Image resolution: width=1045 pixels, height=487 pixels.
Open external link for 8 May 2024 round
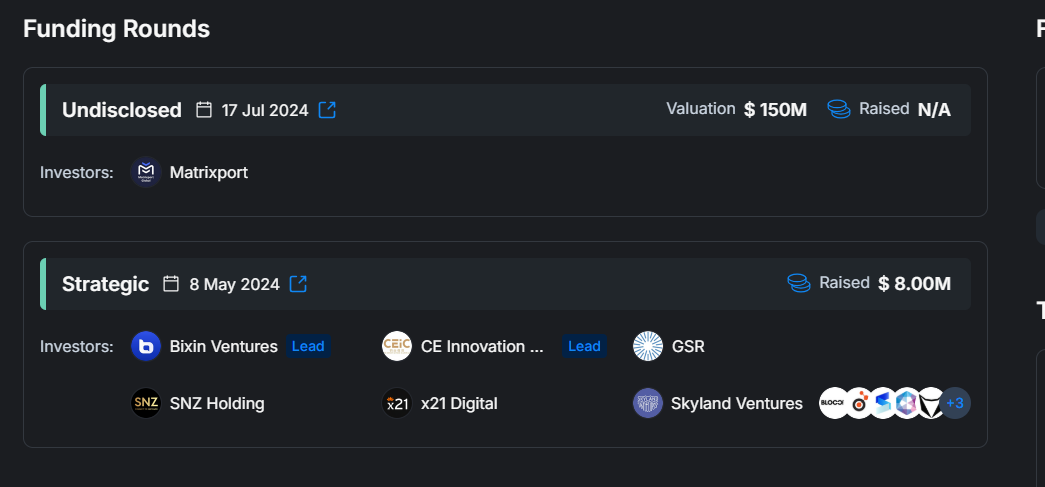[x=298, y=284]
